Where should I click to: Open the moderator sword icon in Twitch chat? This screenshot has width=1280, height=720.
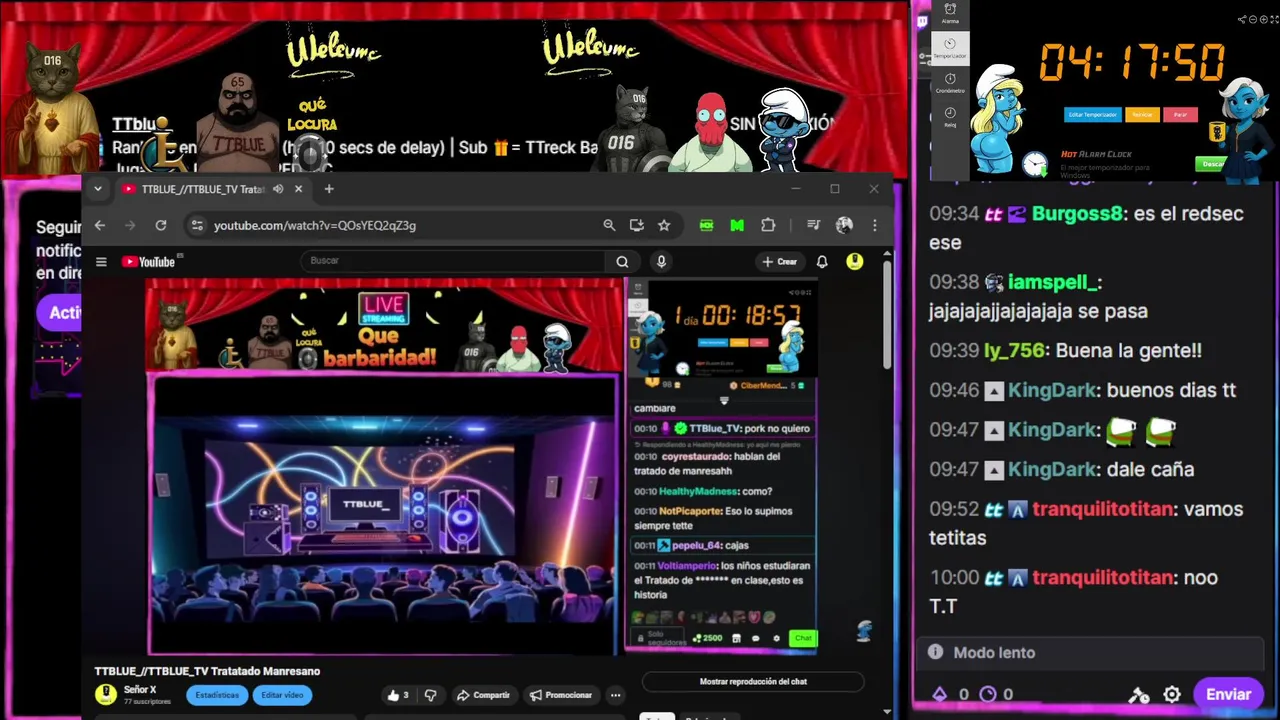pyautogui.click(x=1139, y=694)
